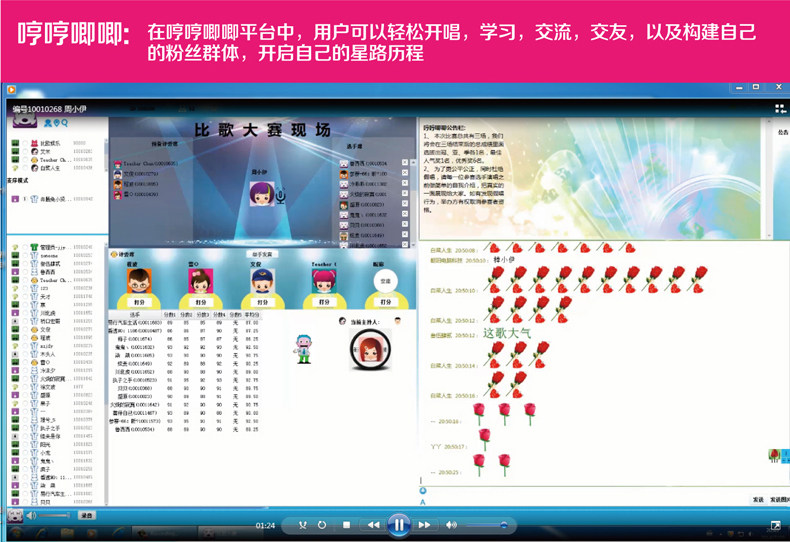Open the folder icon on the taskbar

coord(67,534)
